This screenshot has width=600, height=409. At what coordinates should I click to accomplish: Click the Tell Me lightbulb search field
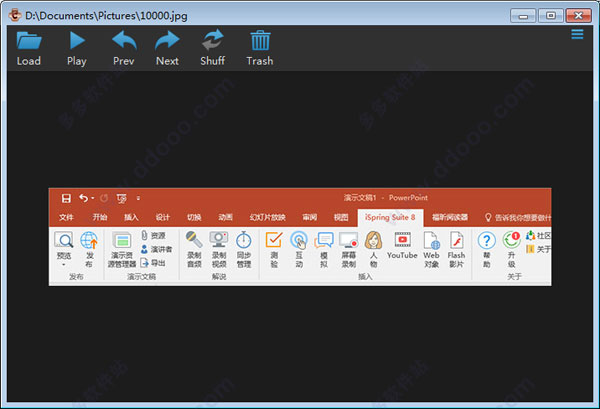coord(518,218)
